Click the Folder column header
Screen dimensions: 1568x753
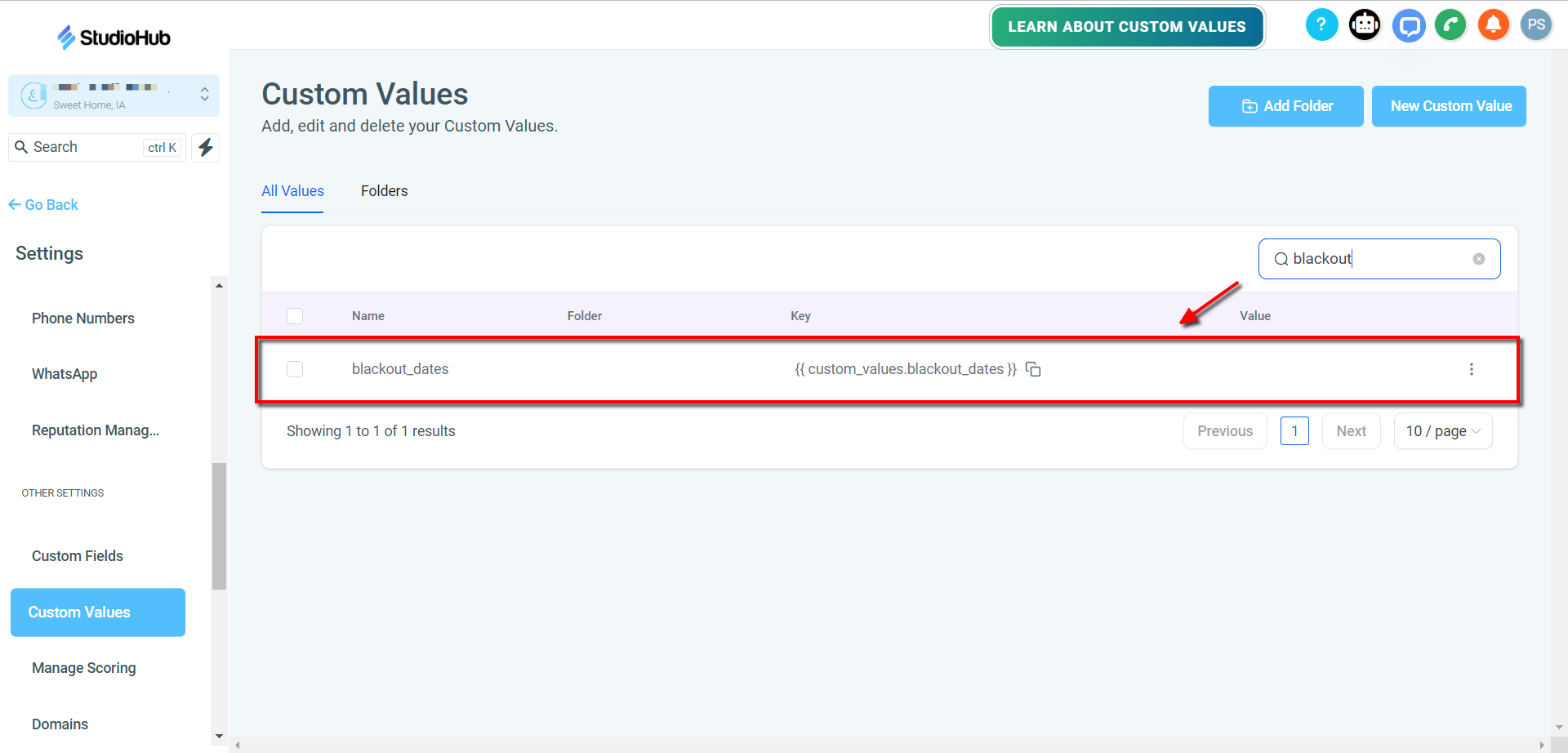point(585,316)
